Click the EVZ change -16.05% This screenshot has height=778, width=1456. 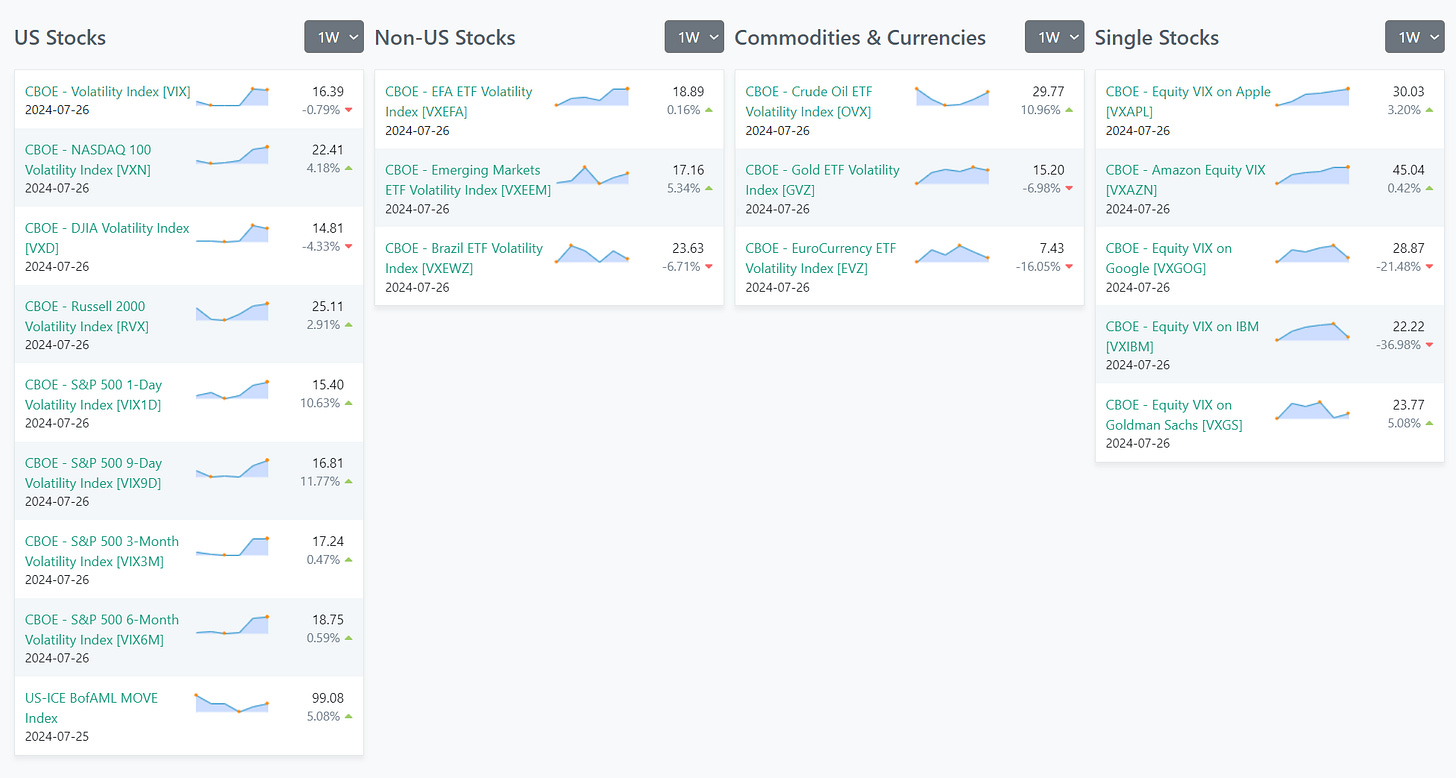1038,267
